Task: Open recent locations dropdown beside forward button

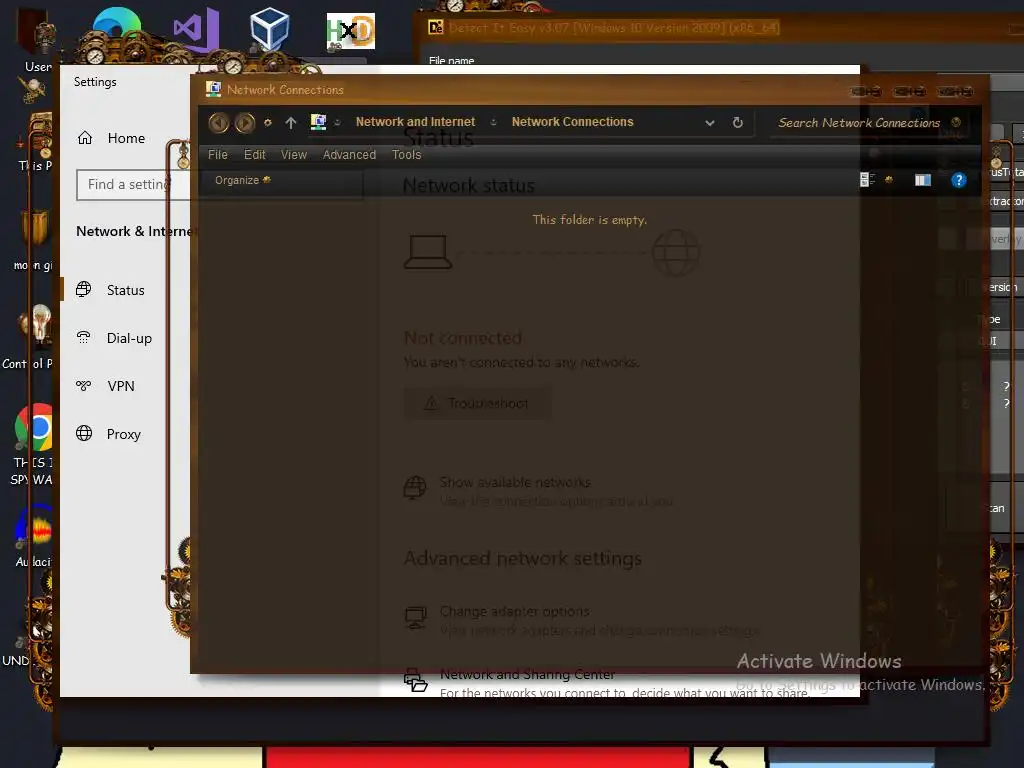Action: coord(267,123)
